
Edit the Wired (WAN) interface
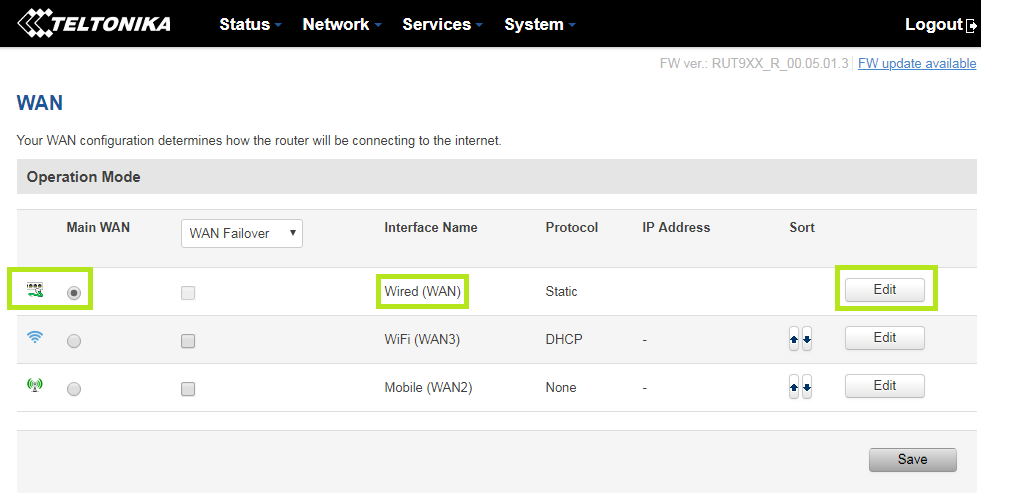click(884, 290)
